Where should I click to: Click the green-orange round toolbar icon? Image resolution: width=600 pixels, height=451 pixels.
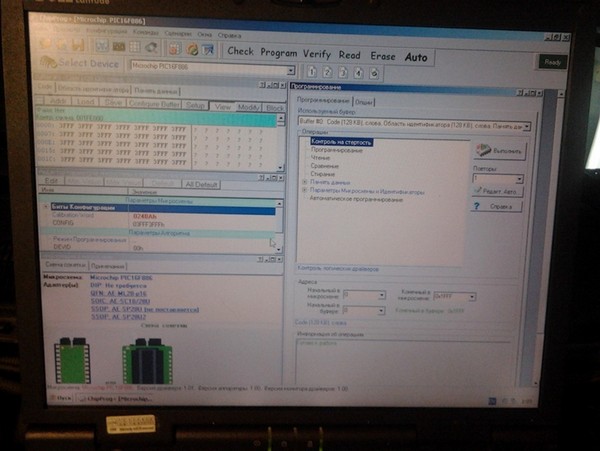pyautogui.click(x=192, y=49)
